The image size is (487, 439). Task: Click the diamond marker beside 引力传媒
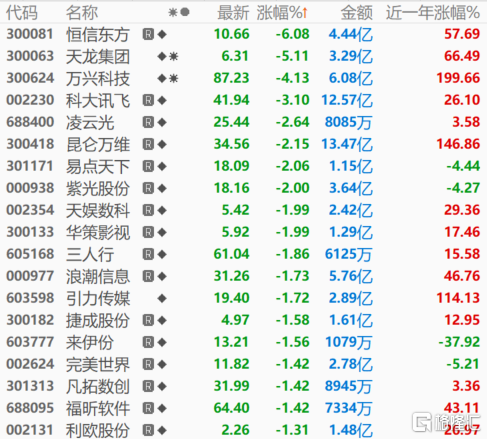click(x=162, y=298)
